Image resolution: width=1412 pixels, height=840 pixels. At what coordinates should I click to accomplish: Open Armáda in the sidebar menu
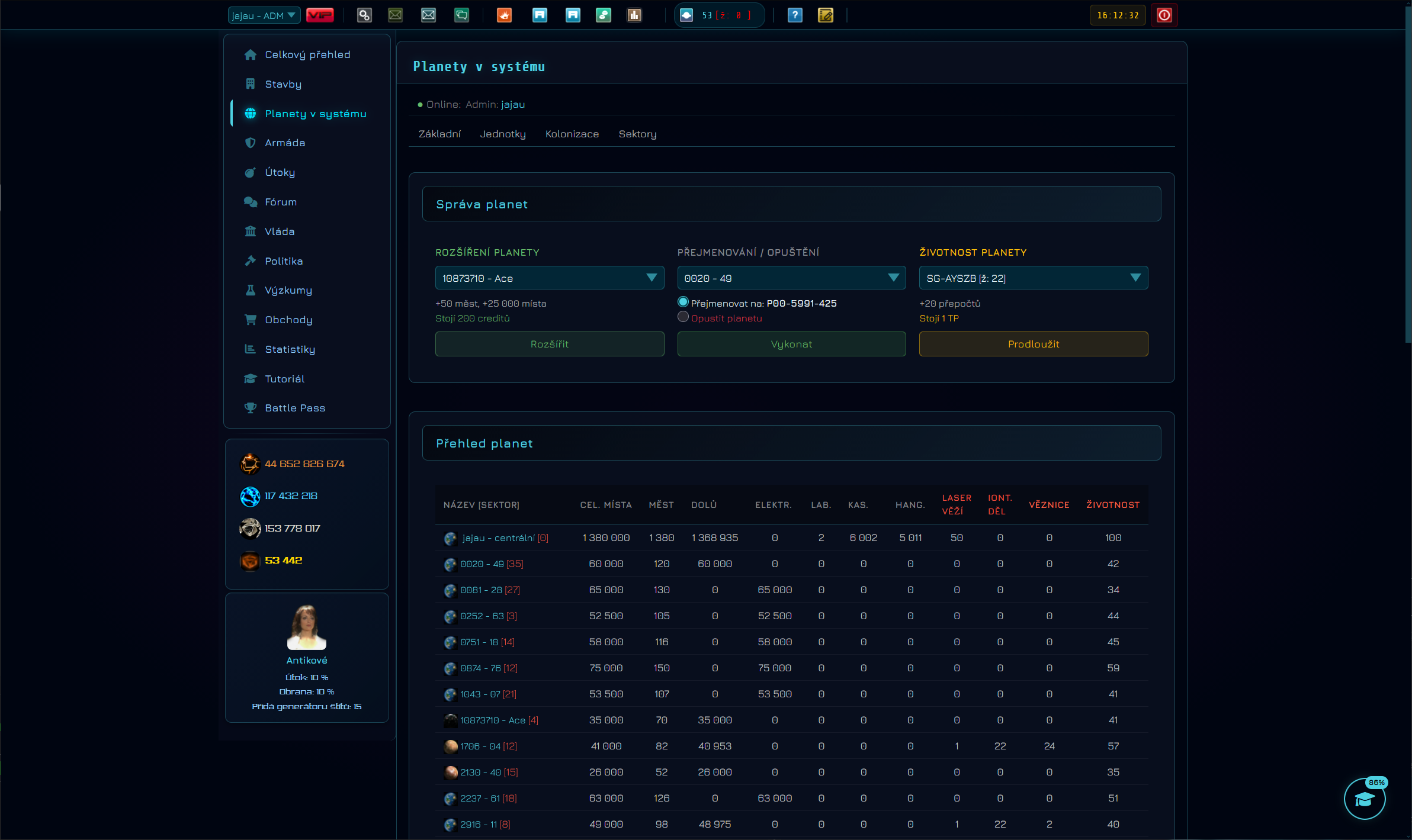pyautogui.click(x=285, y=143)
